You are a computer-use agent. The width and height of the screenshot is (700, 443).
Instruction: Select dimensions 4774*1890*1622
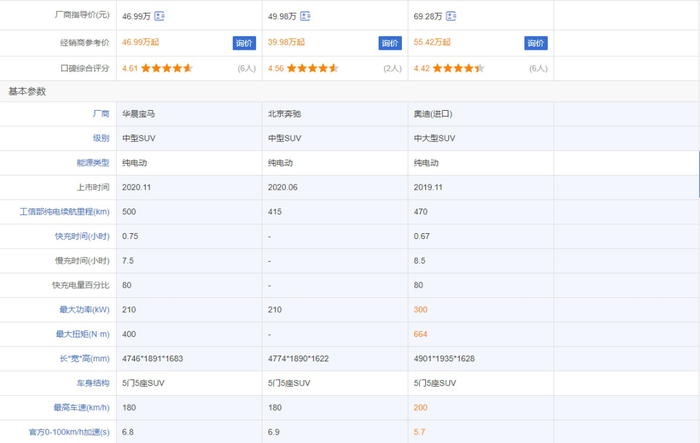tap(298, 359)
